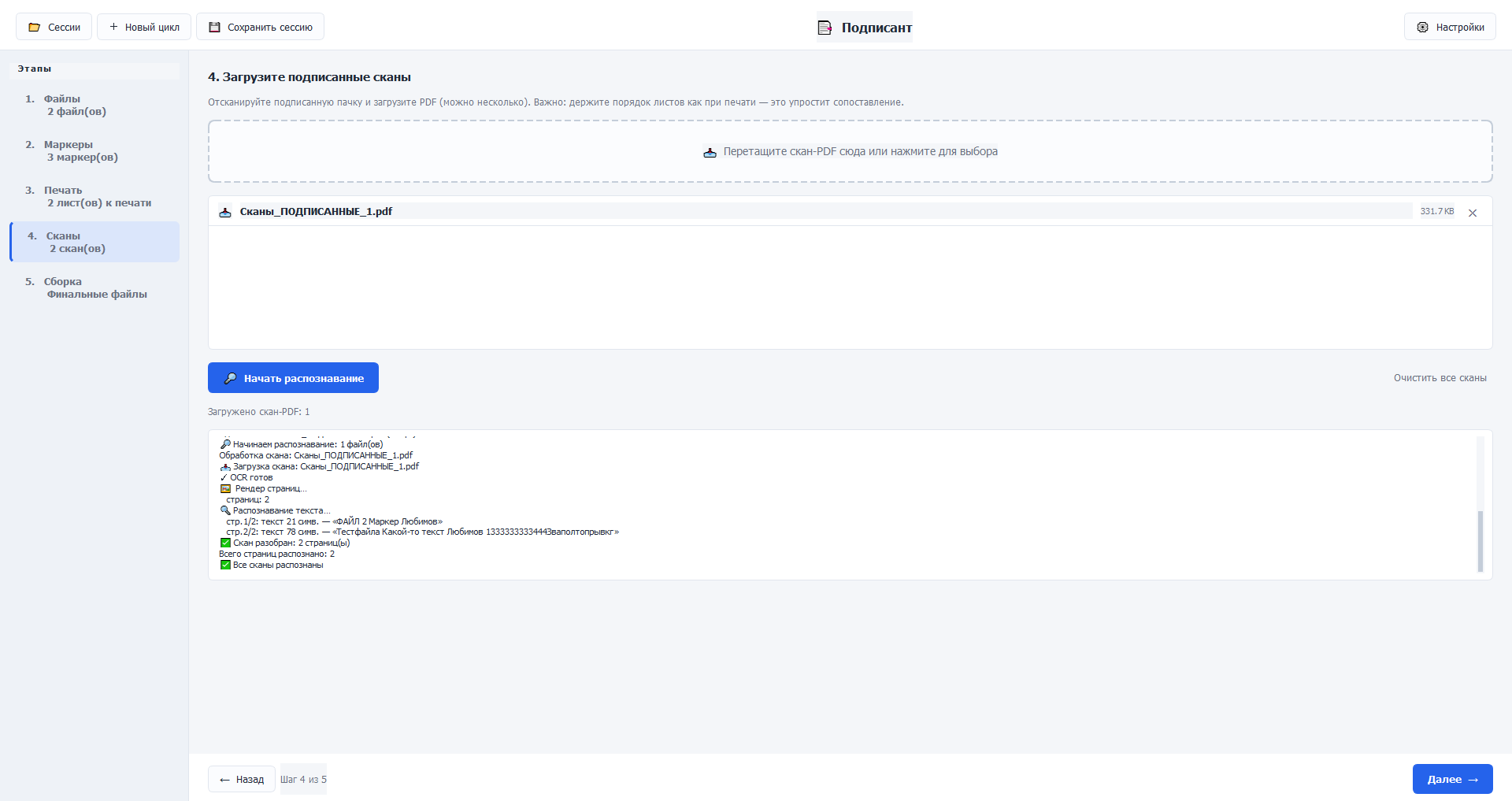Viewport: 1512px width, 801px height.
Task: Start a new cycle with Новый цикл
Action: click(x=144, y=27)
